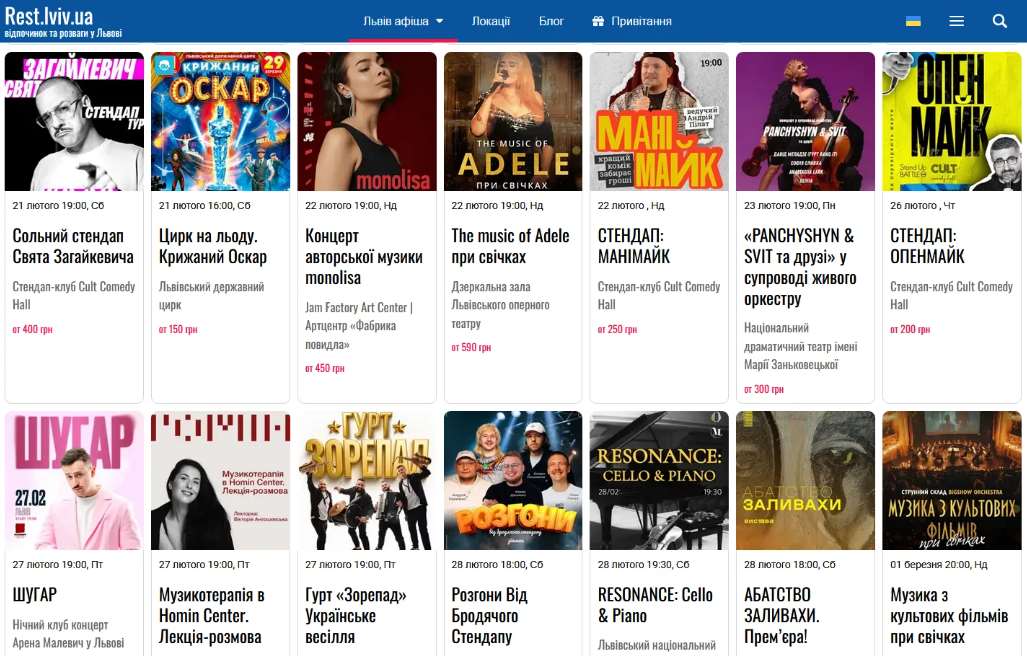This screenshot has width=1027, height=656.
Task: Open Гурт «Зорепад» Українське весілля title
Action: coord(355,615)
